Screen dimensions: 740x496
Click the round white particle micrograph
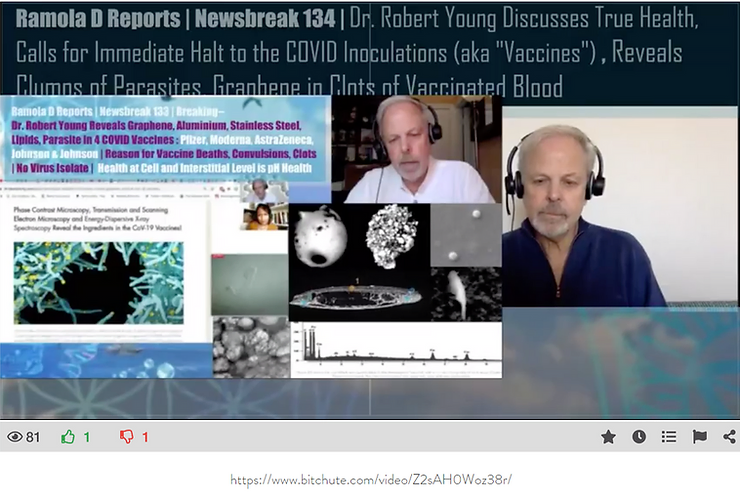pyautogui.click(x=322, y=236)
